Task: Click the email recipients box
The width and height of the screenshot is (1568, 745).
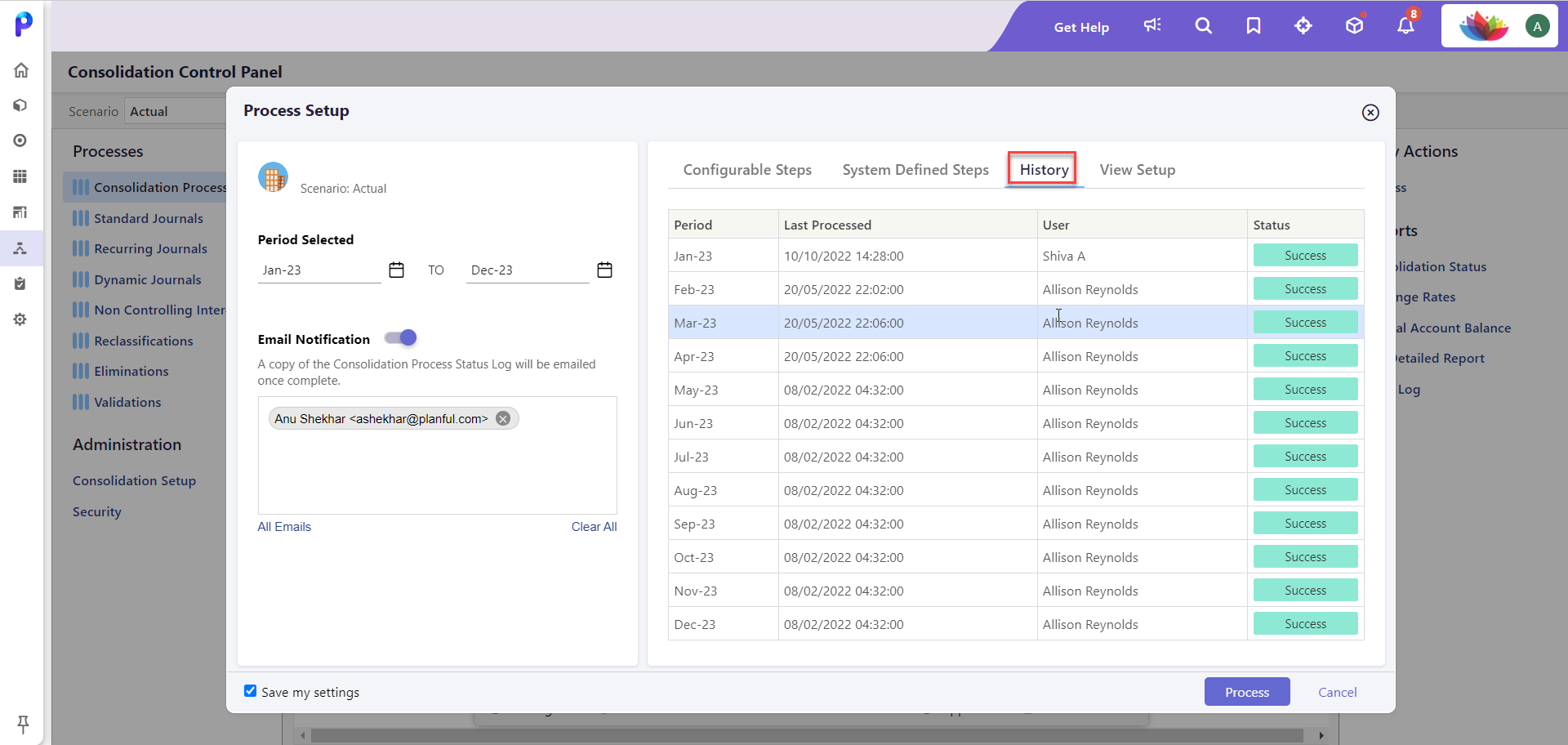Action: click(437, 455)
